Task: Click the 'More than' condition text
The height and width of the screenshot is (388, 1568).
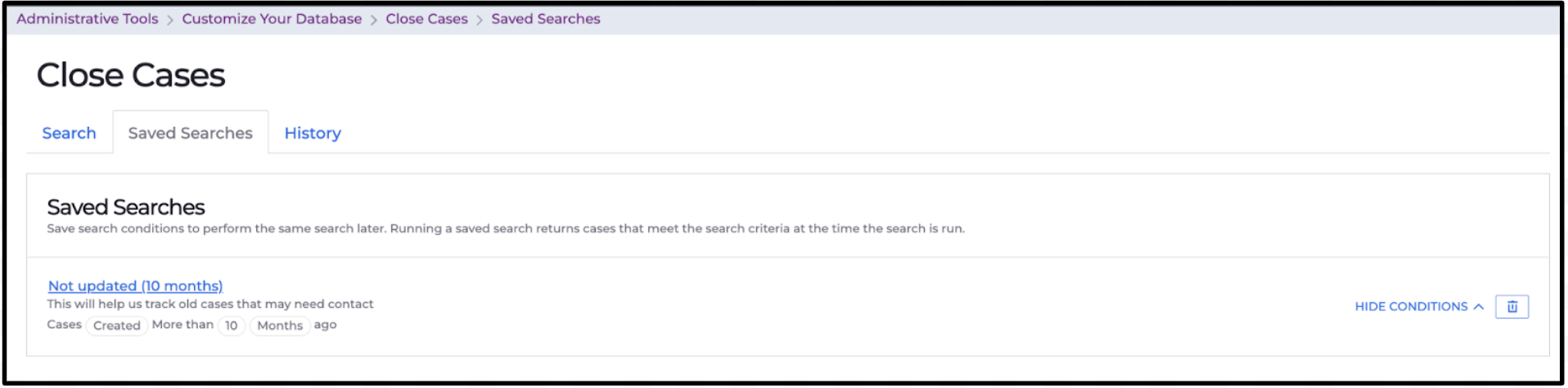Action: coord(182,325)
